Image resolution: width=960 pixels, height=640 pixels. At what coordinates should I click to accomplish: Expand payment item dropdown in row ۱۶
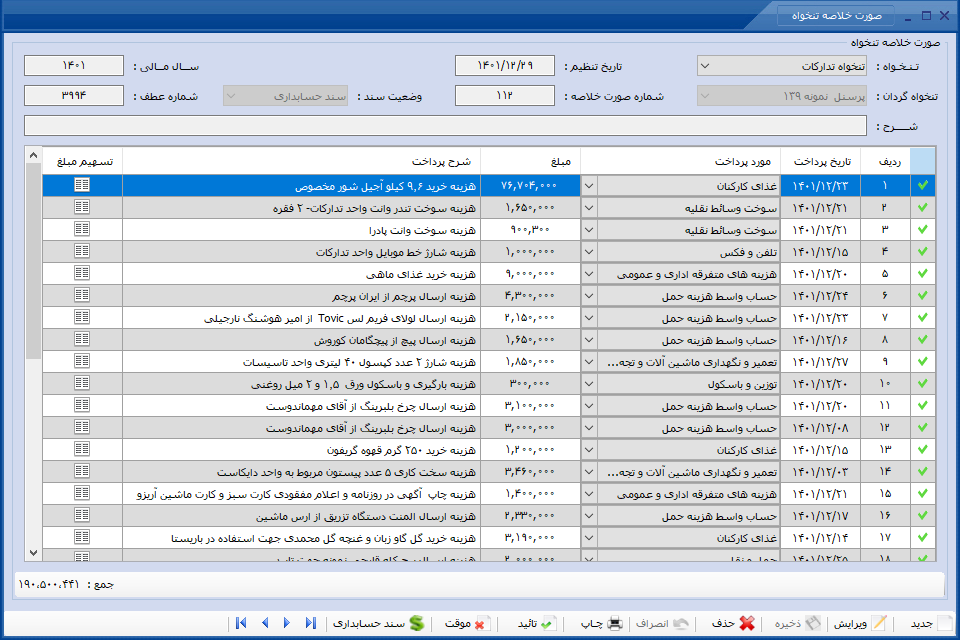[589, 516]
